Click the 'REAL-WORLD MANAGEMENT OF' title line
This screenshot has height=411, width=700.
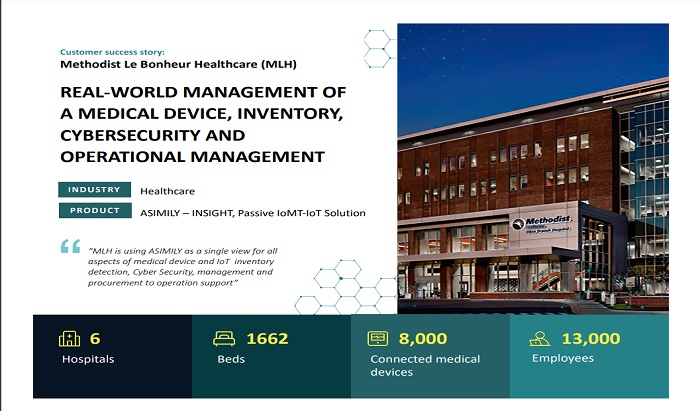[x=203, y=92]
